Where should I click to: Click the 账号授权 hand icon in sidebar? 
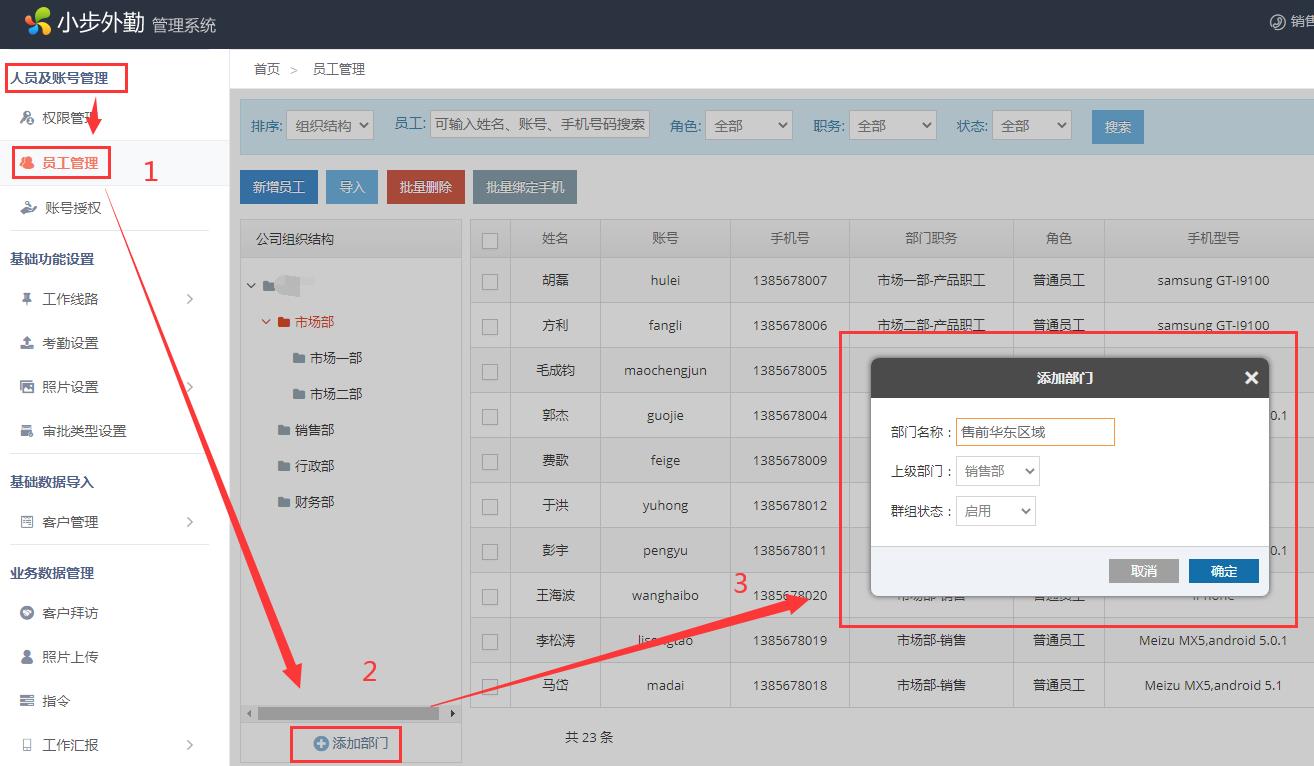click(x=27, y=208)
